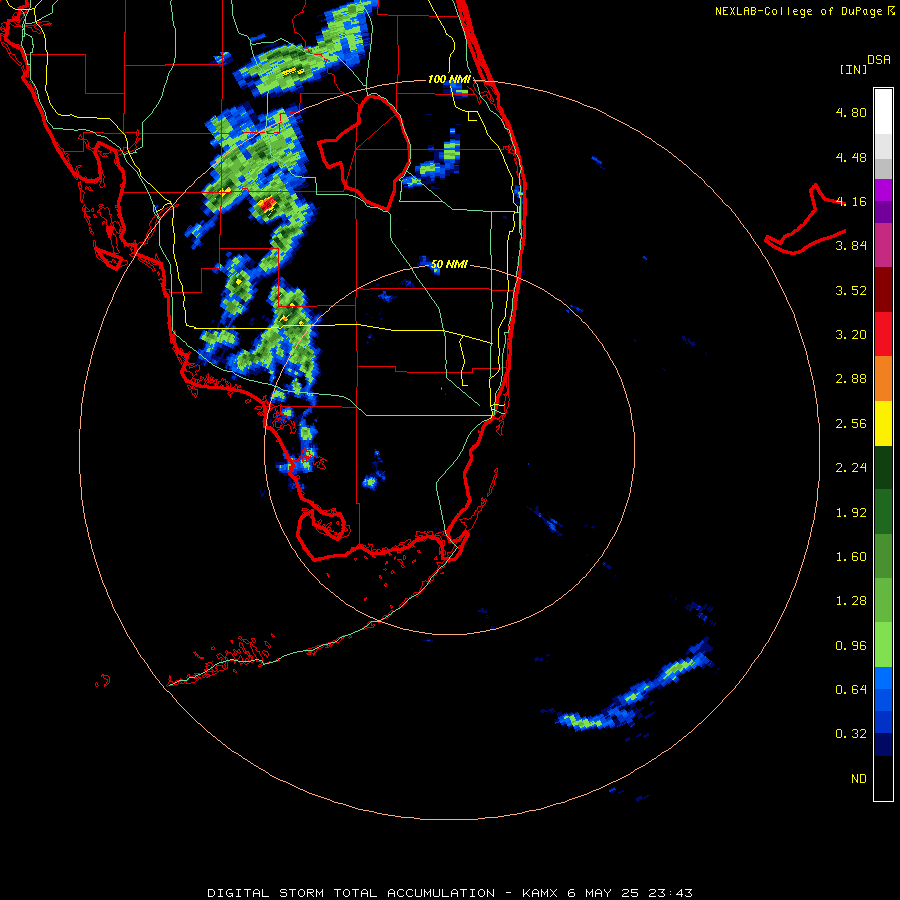Image resolution: width=900 pixels, height=900 pixels.
Task: Select the 3.52 legend value
Action: click(x=851, y=290)
